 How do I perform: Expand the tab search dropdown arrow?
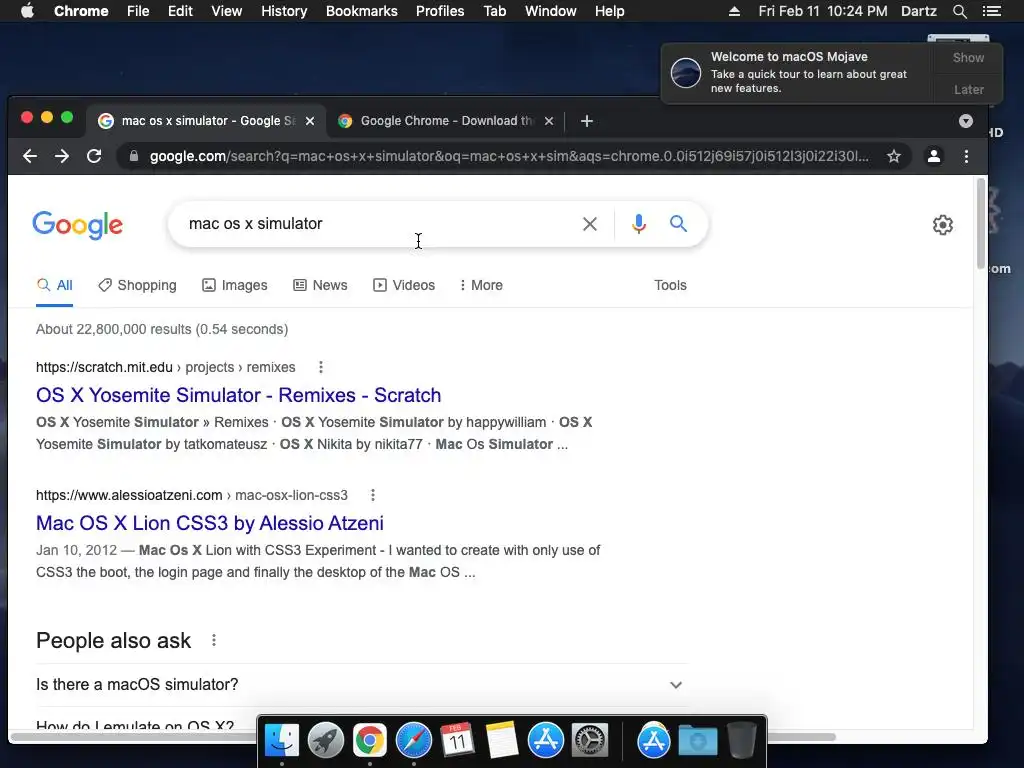(x=966, y=121)
